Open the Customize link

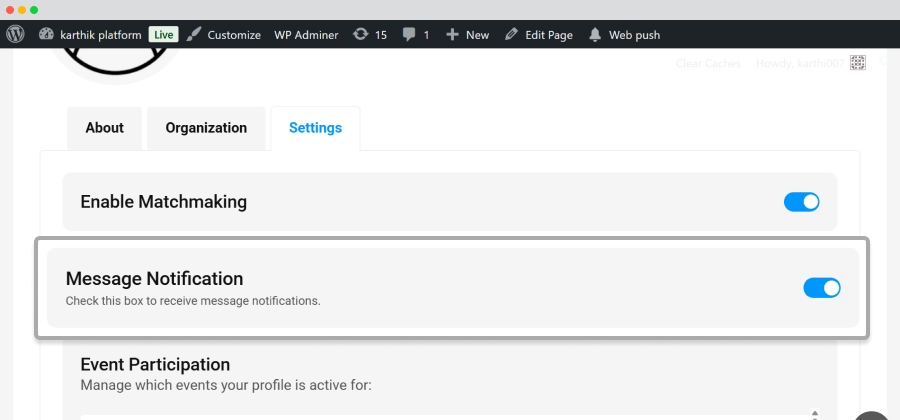point(234,35)
